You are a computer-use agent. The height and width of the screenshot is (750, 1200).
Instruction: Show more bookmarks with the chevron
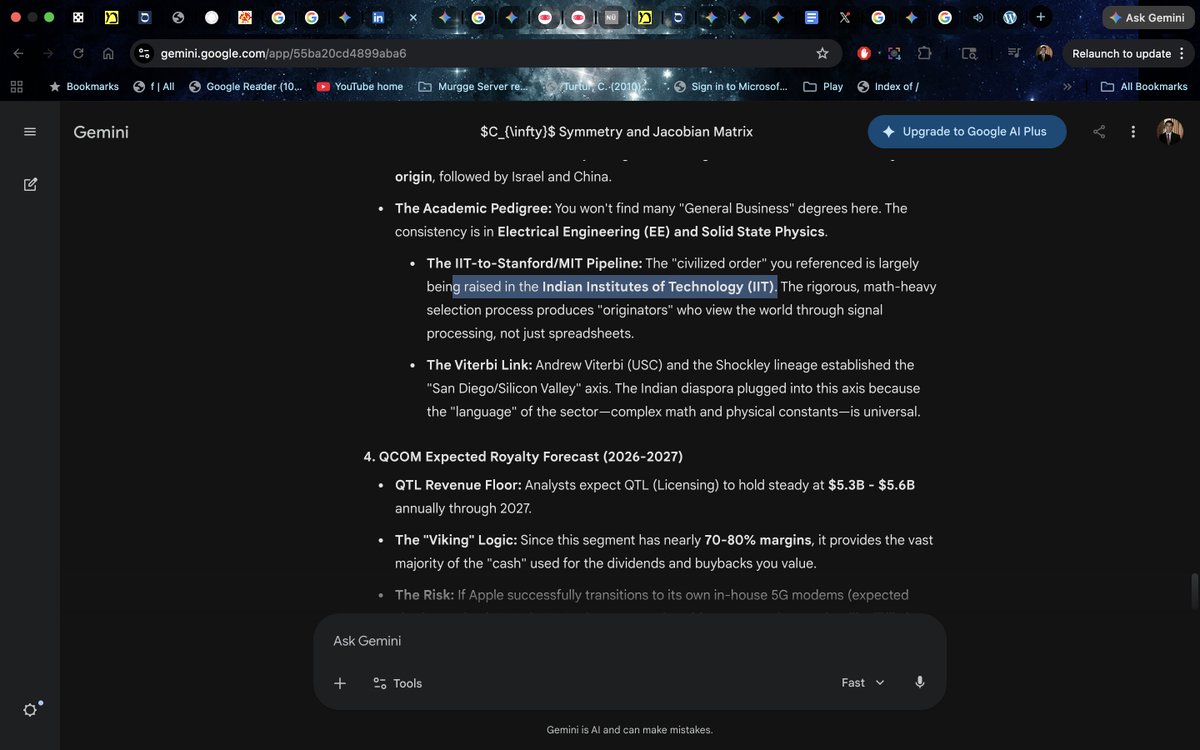(x=1067, y=87)
